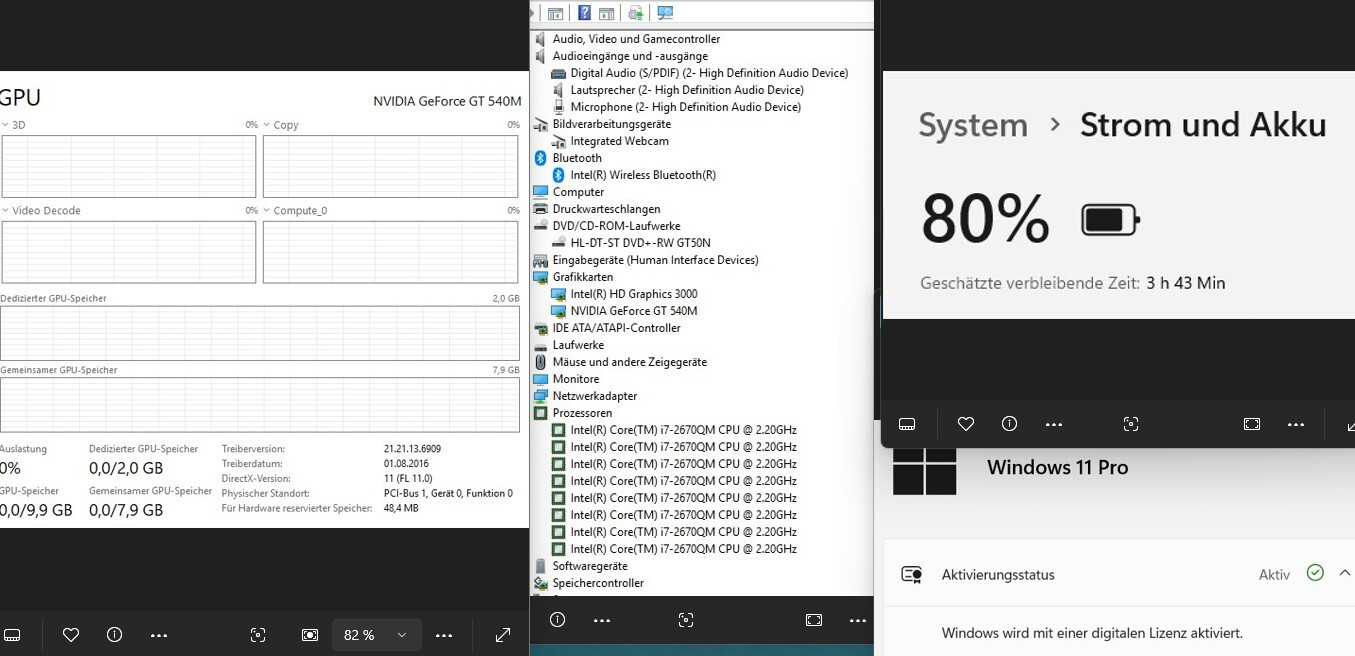
Task: Open ellipsis menu beside Device Manager viewer's fit icon
Action: (857, 620)
